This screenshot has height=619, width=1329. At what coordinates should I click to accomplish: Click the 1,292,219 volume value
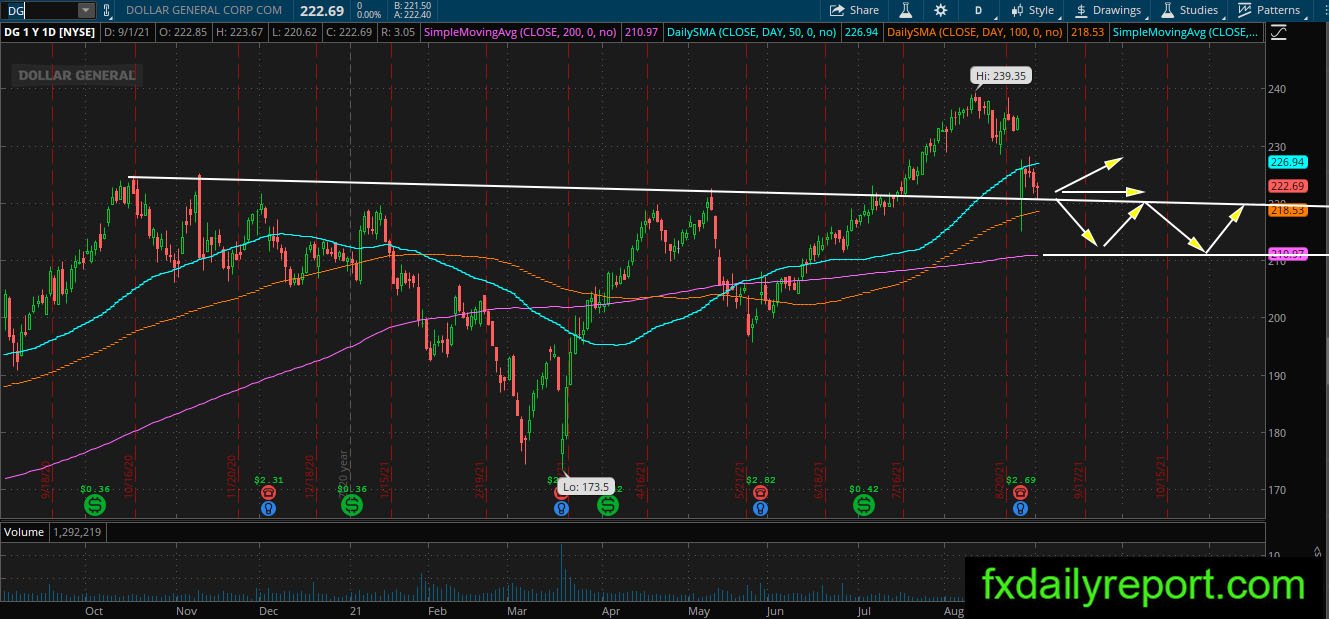(77, 532)
